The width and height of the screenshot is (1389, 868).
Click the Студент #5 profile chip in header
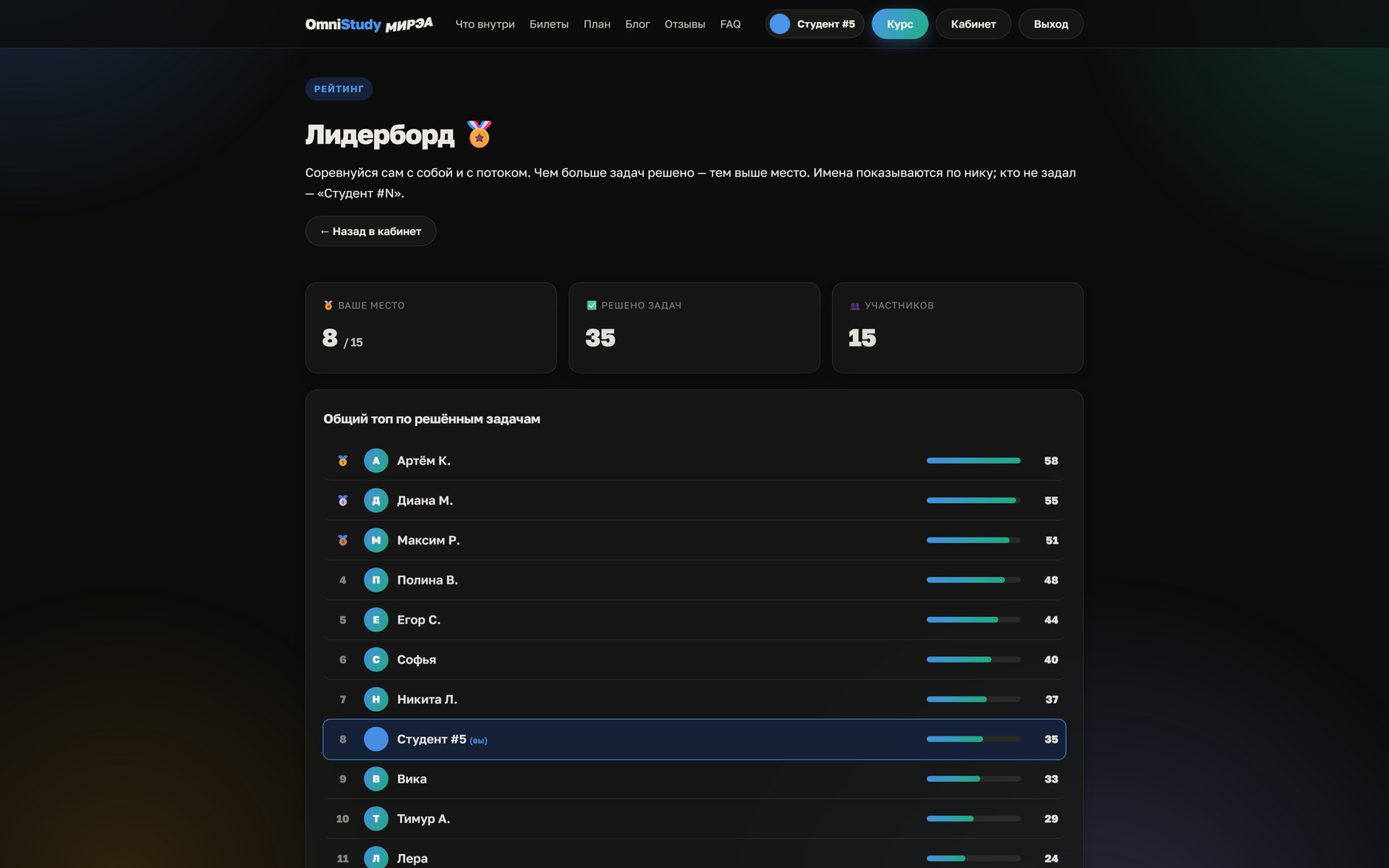(815, 24)
